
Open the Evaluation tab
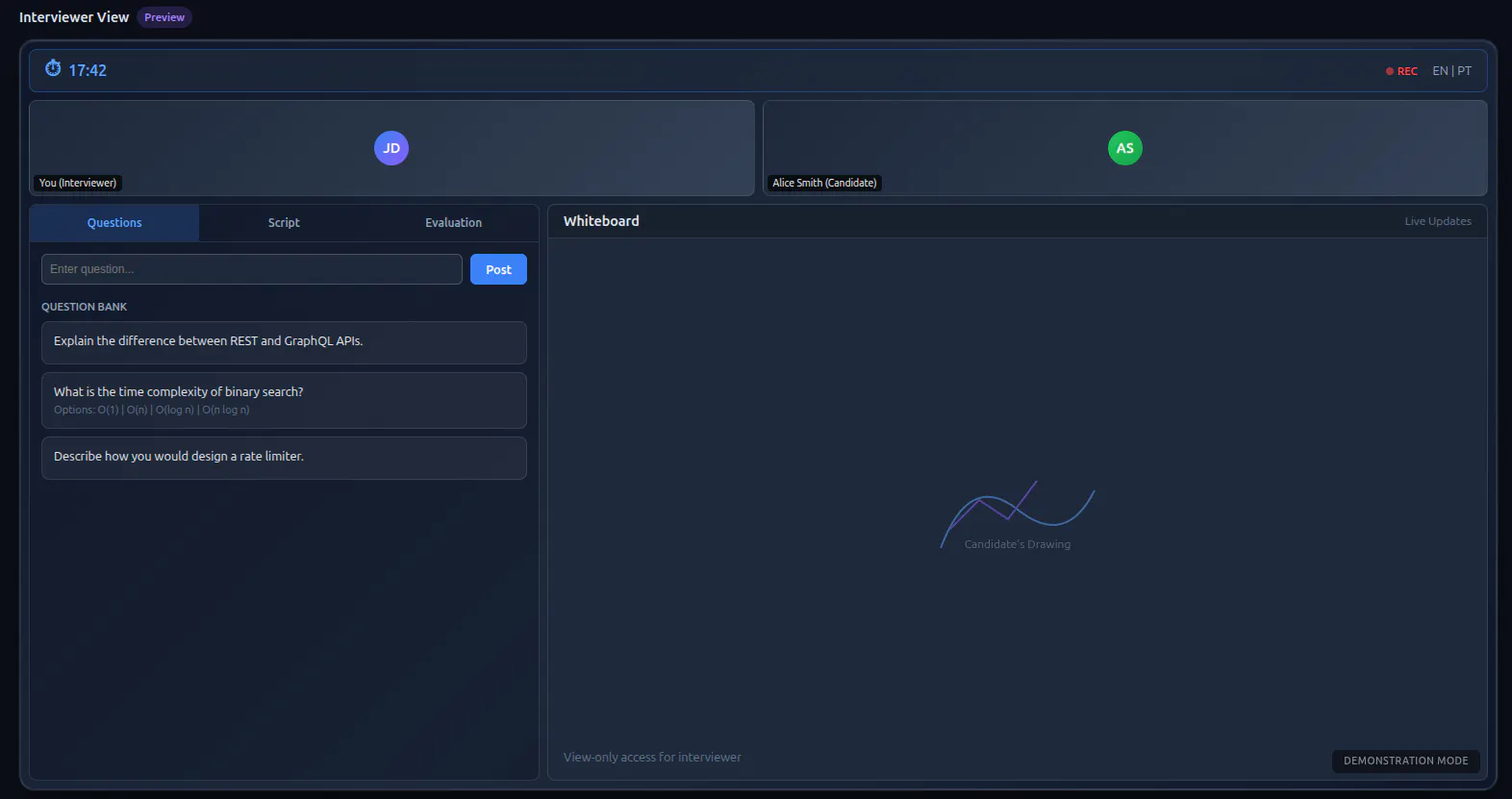454,223
